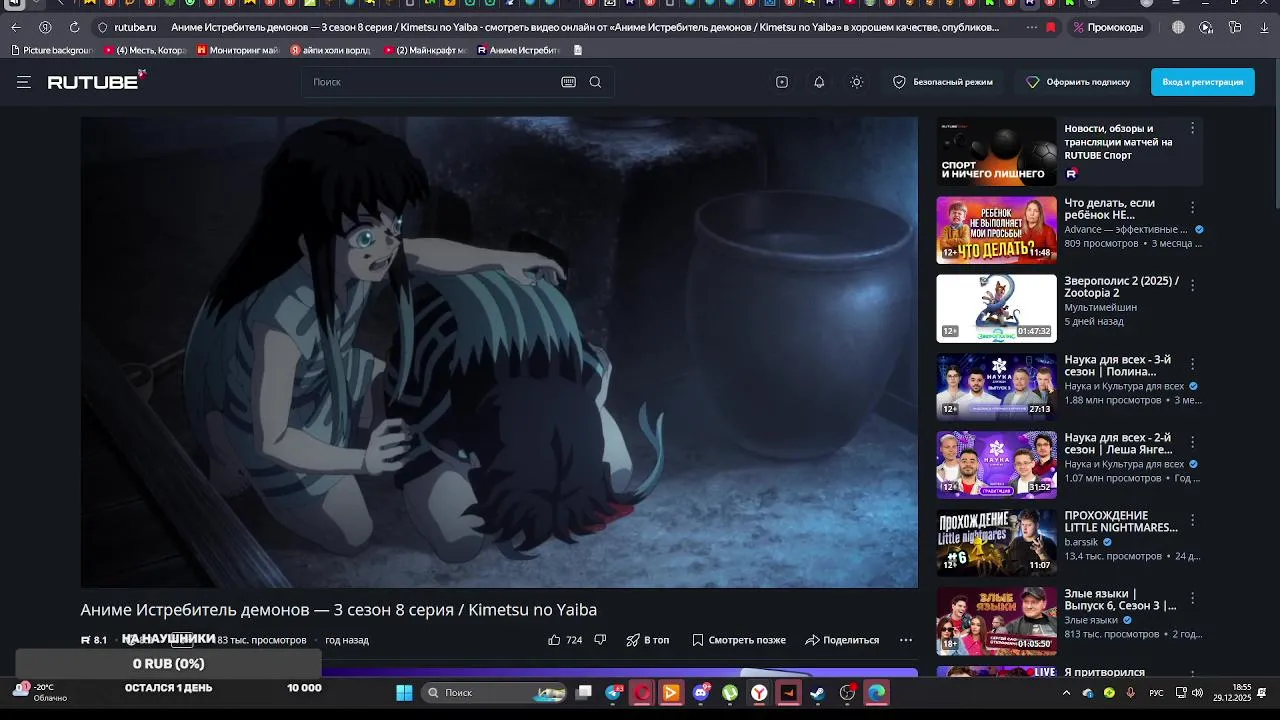Open (2) Майнкрафт bookmark
This screenshot has height=720, width=1280.
[425, 50]
